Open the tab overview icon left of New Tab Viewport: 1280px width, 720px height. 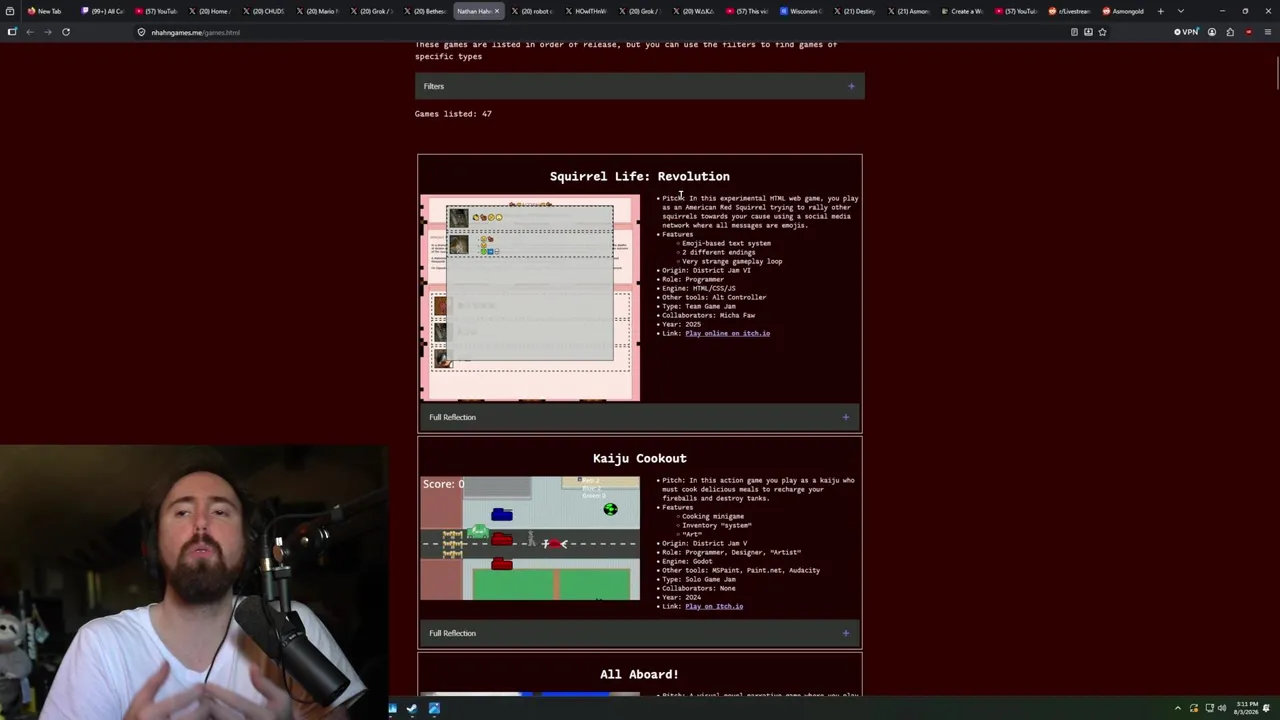click(10, 11)
